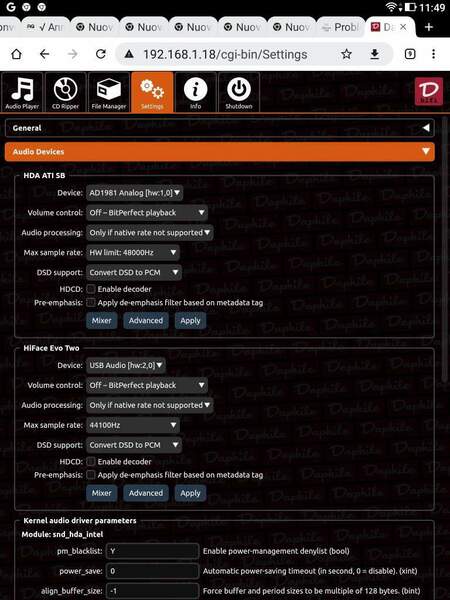Open the CD Ripper tool

(65, 92)
